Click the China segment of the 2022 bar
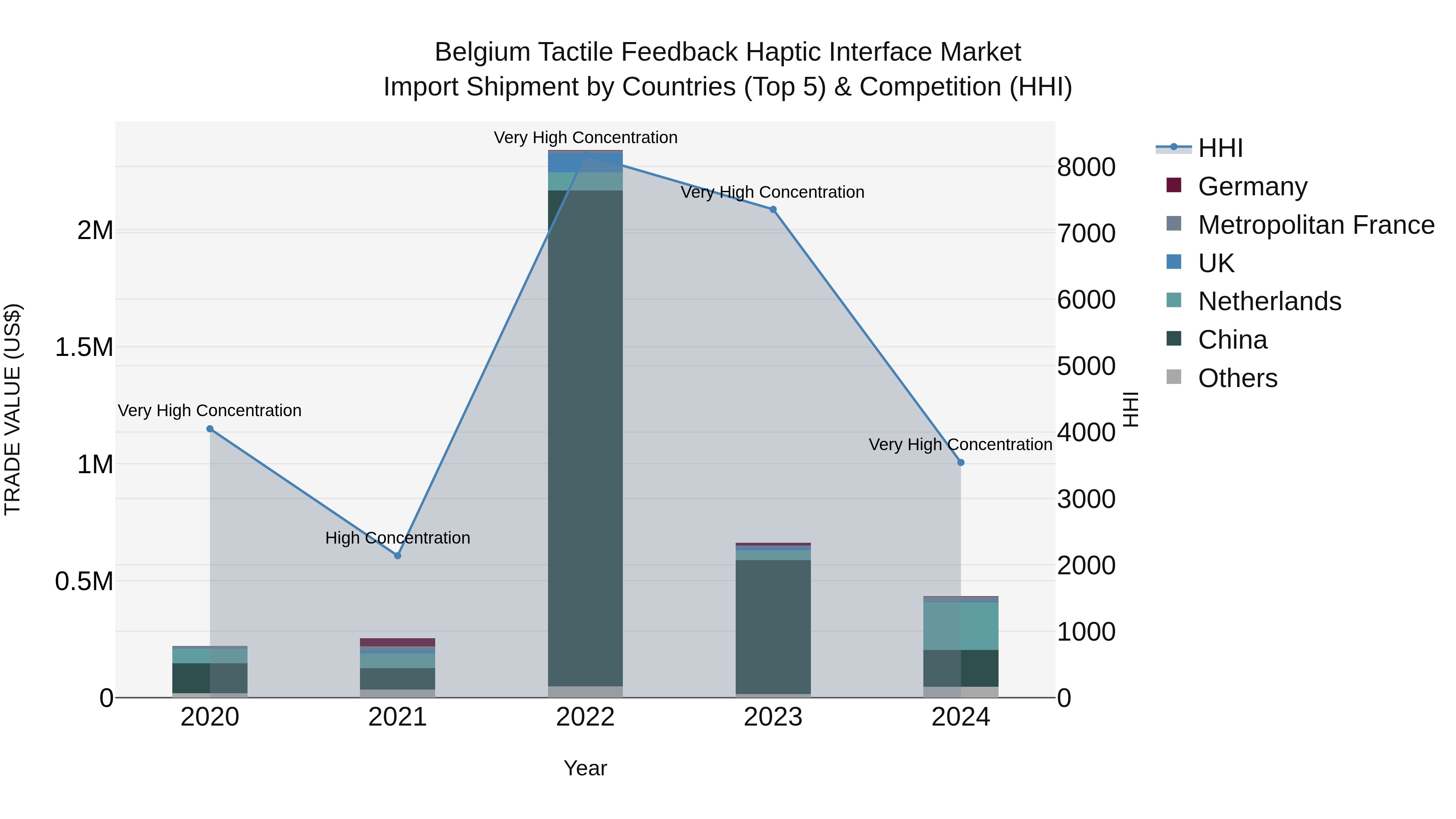Image resolution: width=1456 pixels, height=819 pixels. pos(586,438)
